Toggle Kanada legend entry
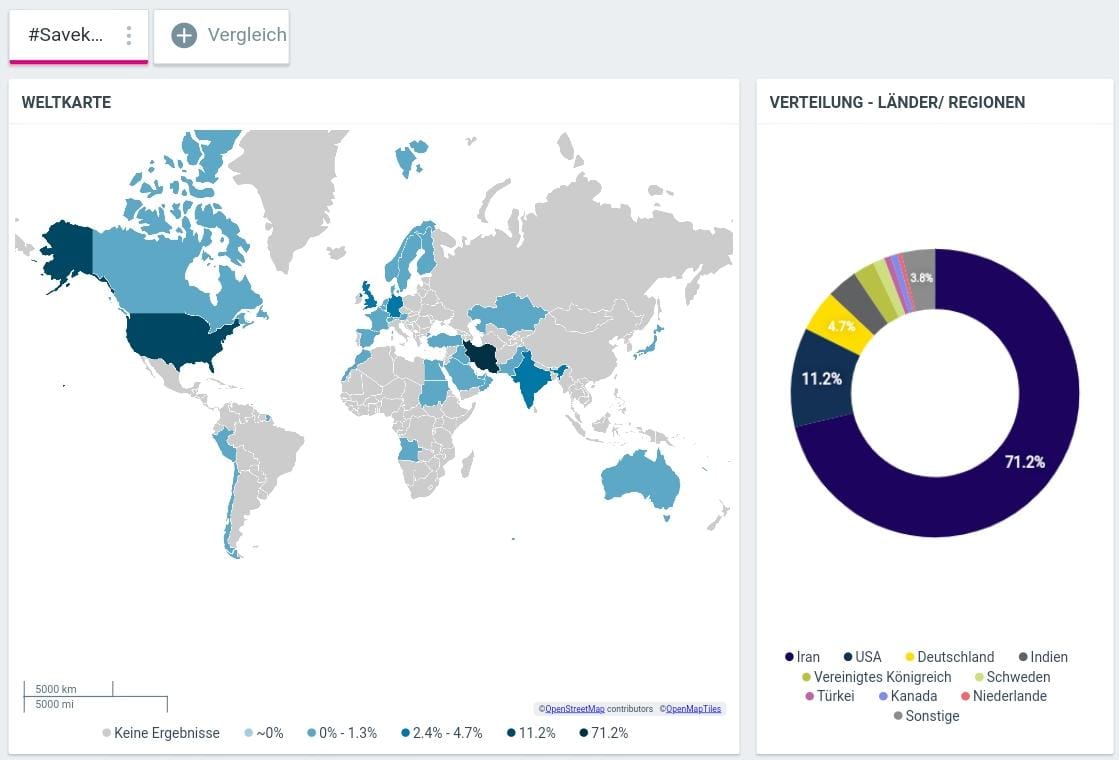 point(908,696)
